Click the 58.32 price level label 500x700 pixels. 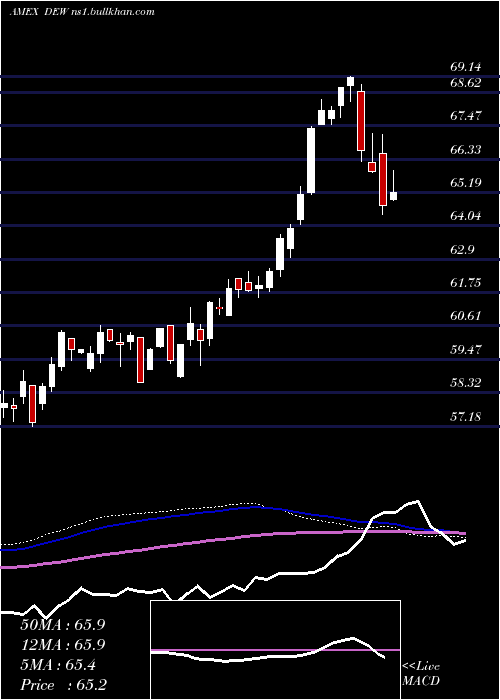point(466,383)
